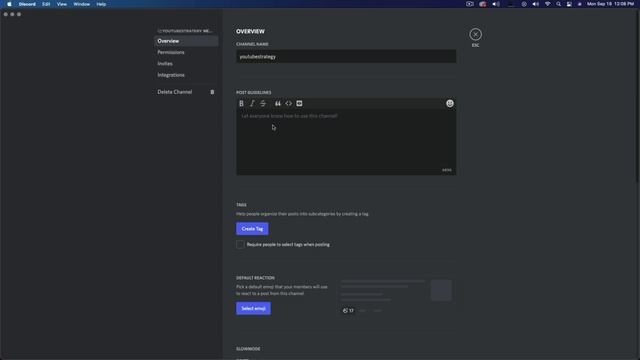
Task: Toggle spoiler formatting in guidelines editor
Action: 299,104
